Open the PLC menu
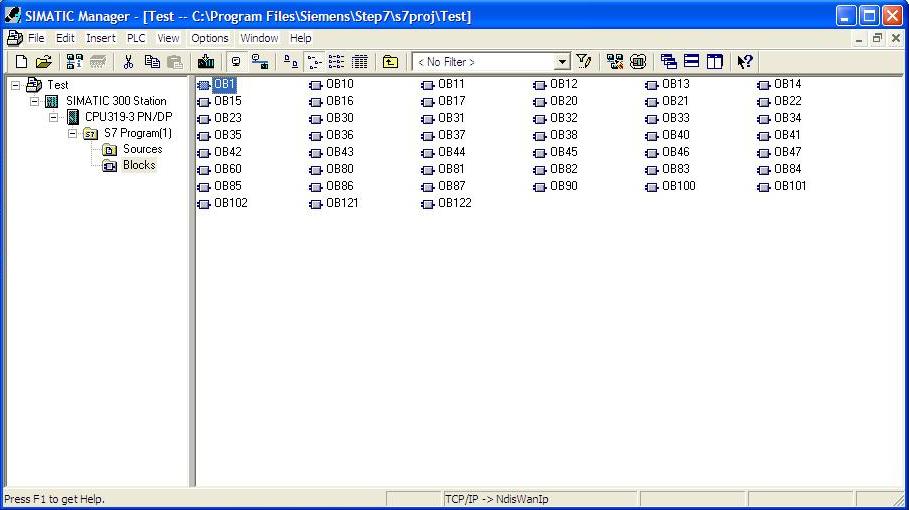This screenshot has height=510, width=909. (x=136, y=38)
